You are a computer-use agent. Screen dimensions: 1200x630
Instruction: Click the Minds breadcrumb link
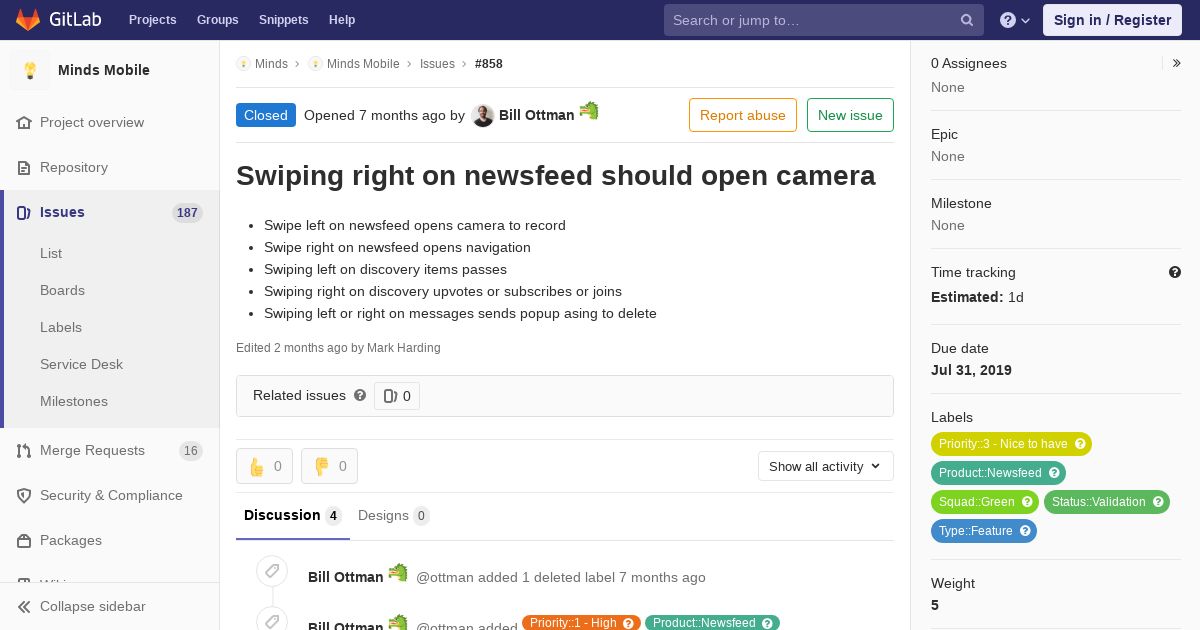(271, 64)
